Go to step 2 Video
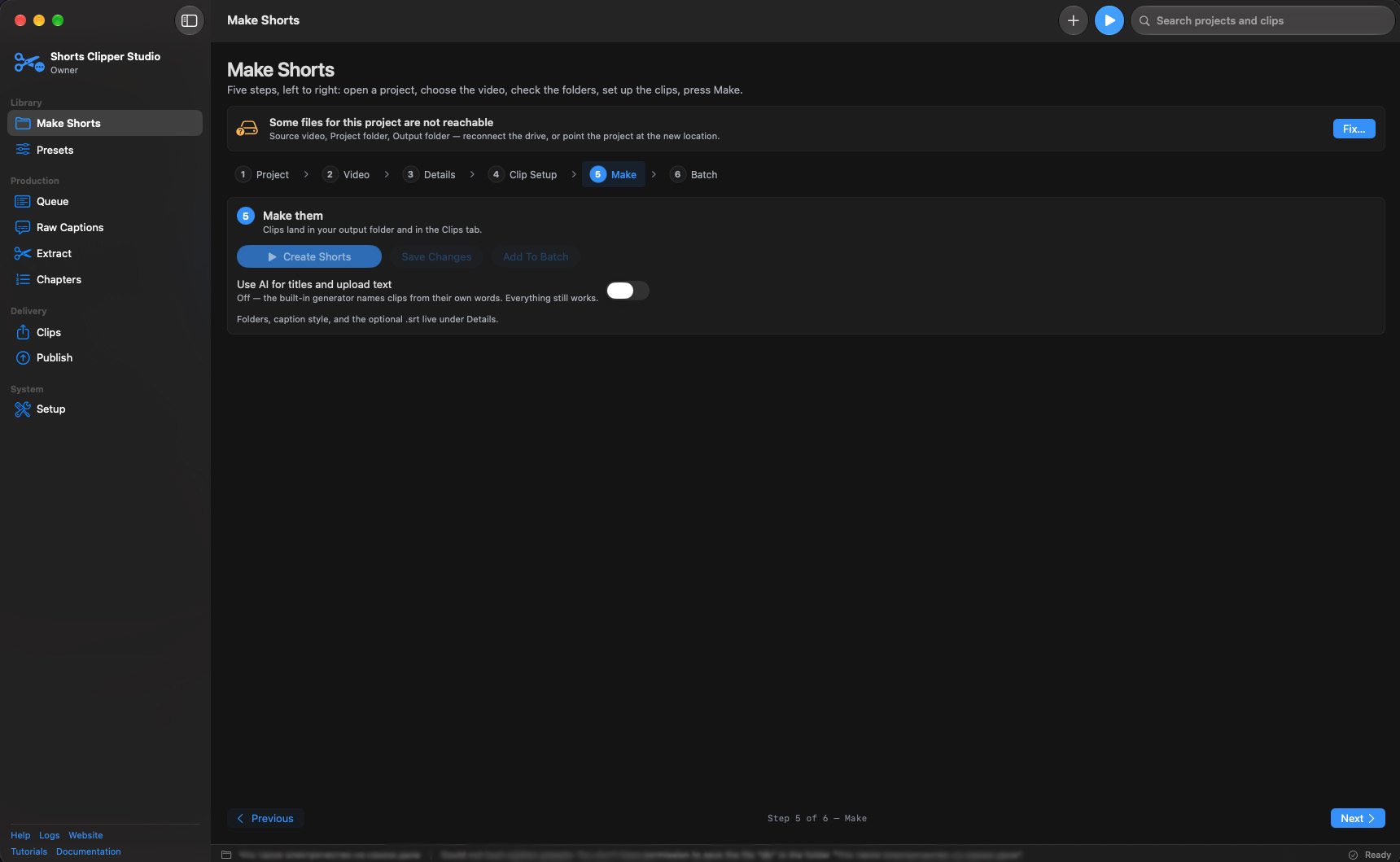The image size is (1400, 862). (x=347, y=174)
